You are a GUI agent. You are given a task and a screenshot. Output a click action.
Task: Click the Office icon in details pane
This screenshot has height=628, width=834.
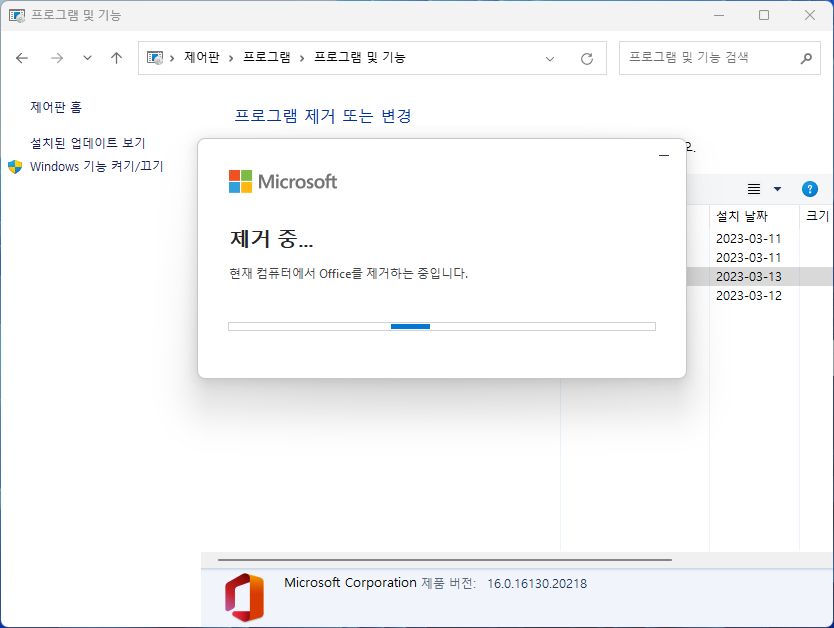(244, 597)
